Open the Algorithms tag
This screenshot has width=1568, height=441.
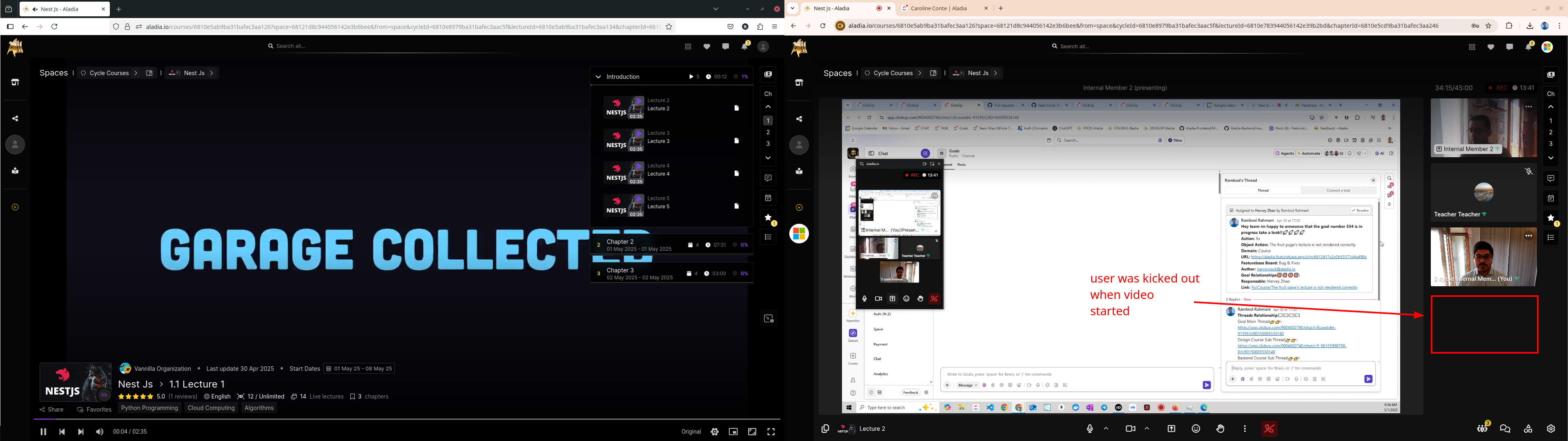(259, 408)
